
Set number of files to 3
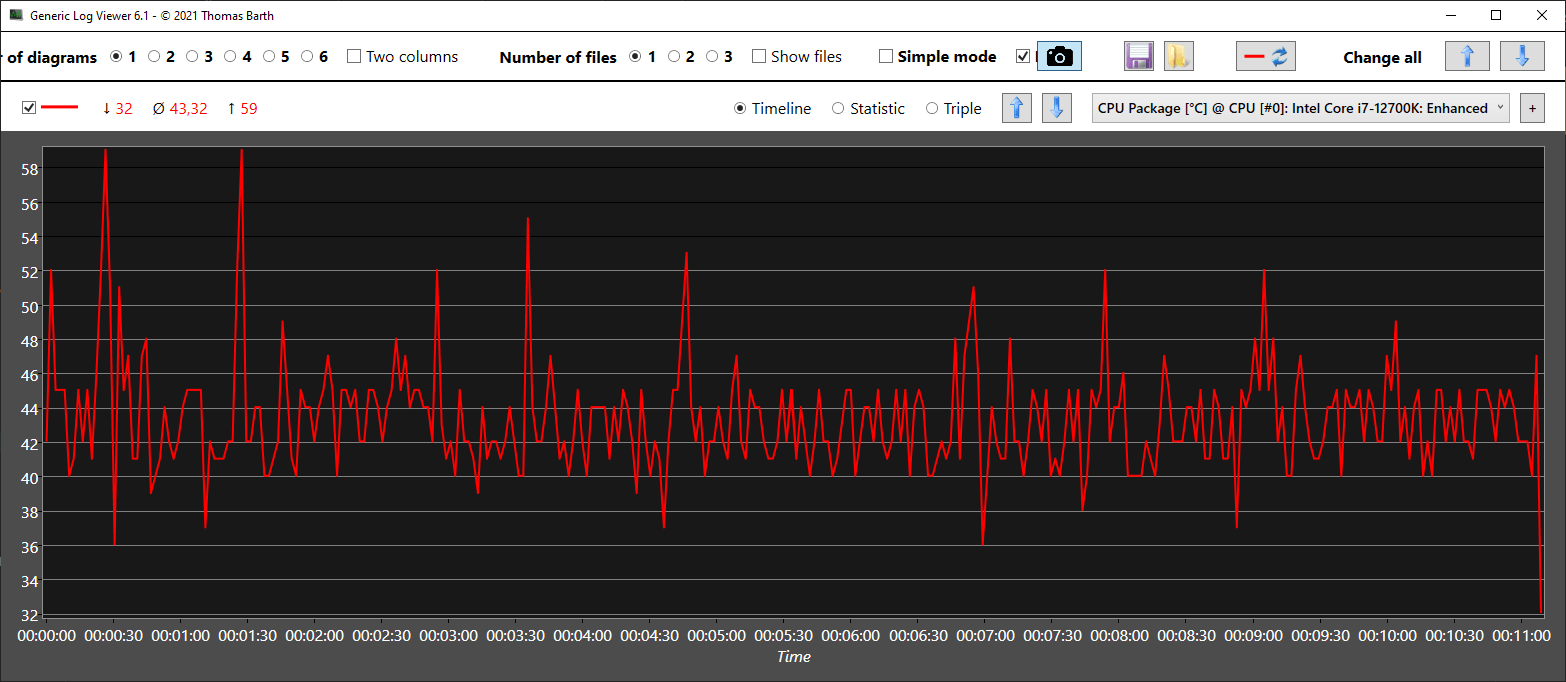[x=712, y=57]
